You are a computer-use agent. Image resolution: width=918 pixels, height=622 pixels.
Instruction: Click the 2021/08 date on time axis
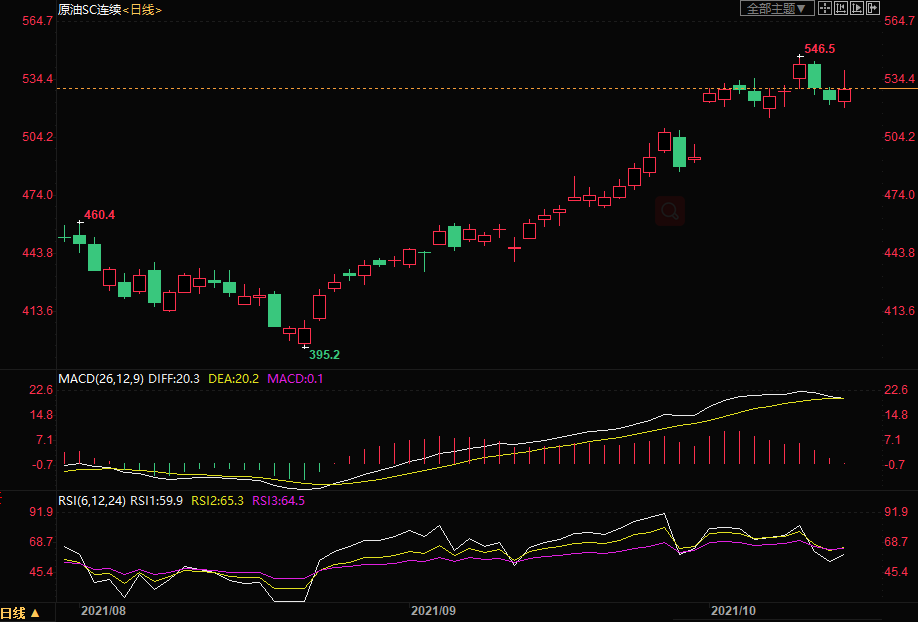click(x=103, y=609)
